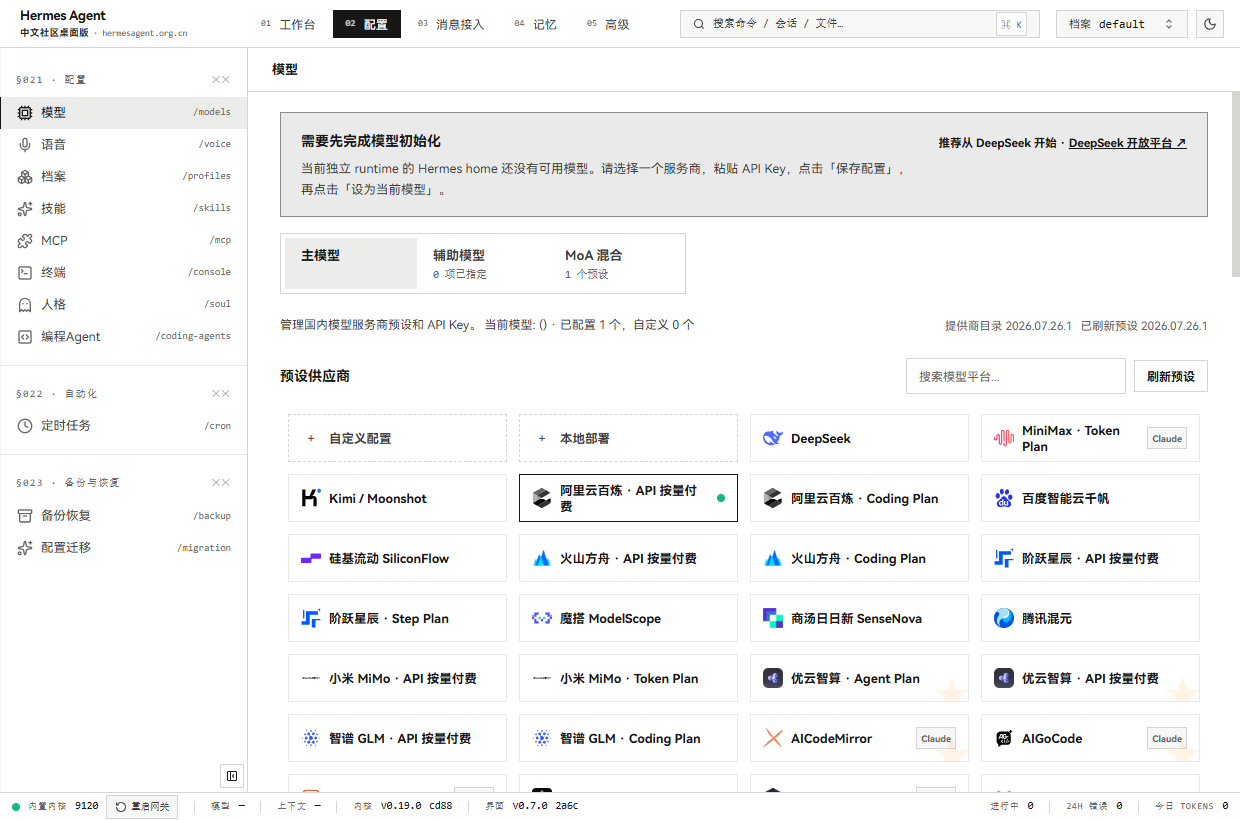1240x820 pixels.
Task: Select 智谱 GLM · Coding Plan provider
Action: point(628,738)
